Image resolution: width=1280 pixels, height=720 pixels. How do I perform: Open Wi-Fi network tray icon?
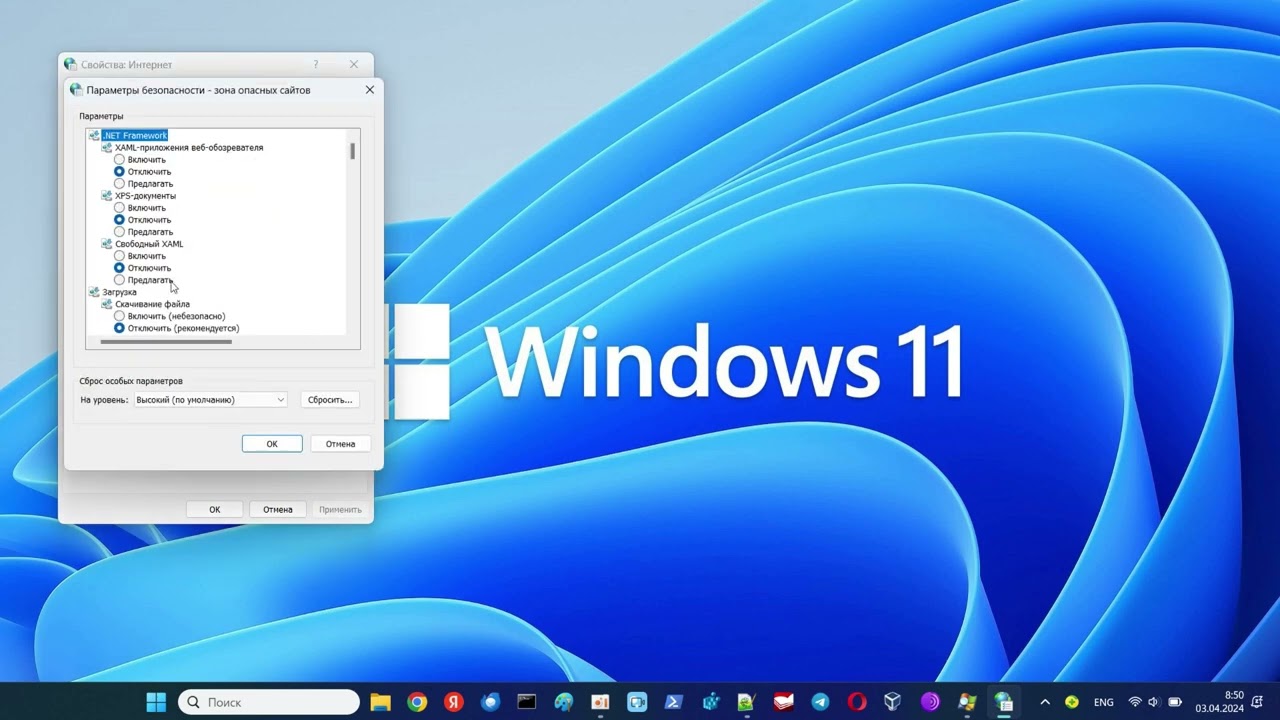(1135, 702)
